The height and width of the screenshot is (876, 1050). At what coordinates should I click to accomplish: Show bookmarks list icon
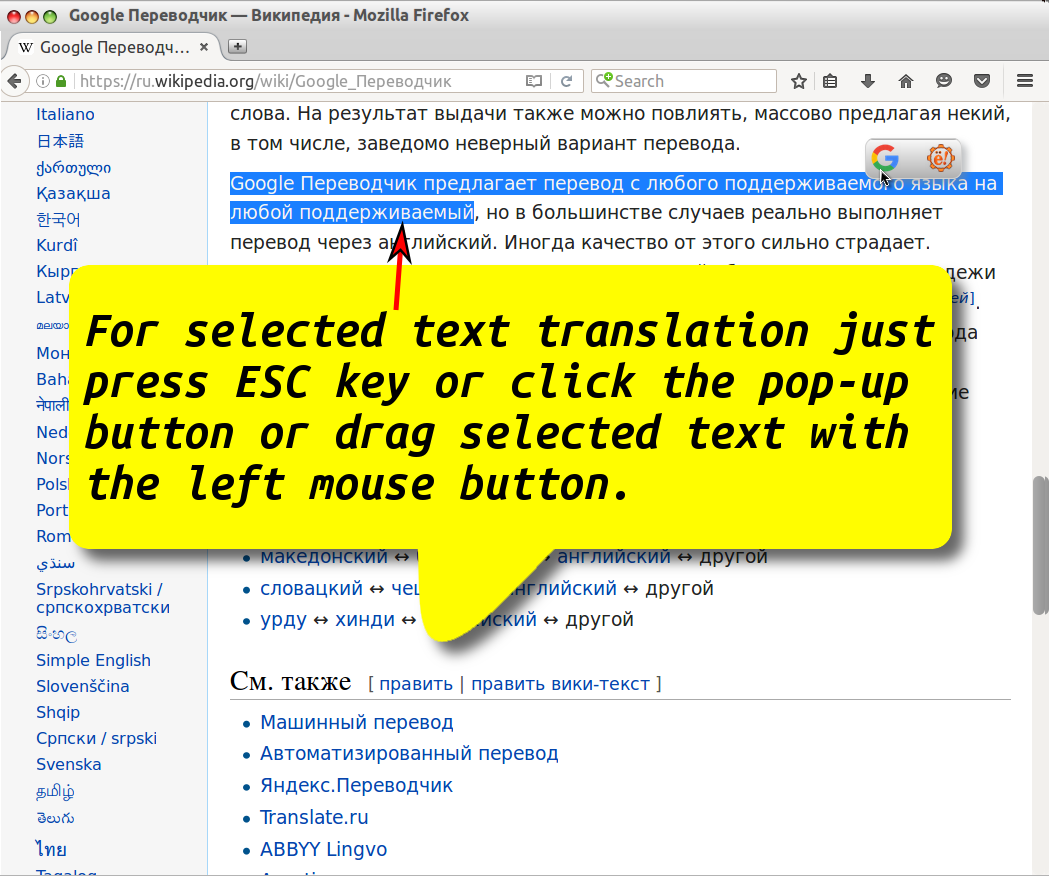click(830, 81)
